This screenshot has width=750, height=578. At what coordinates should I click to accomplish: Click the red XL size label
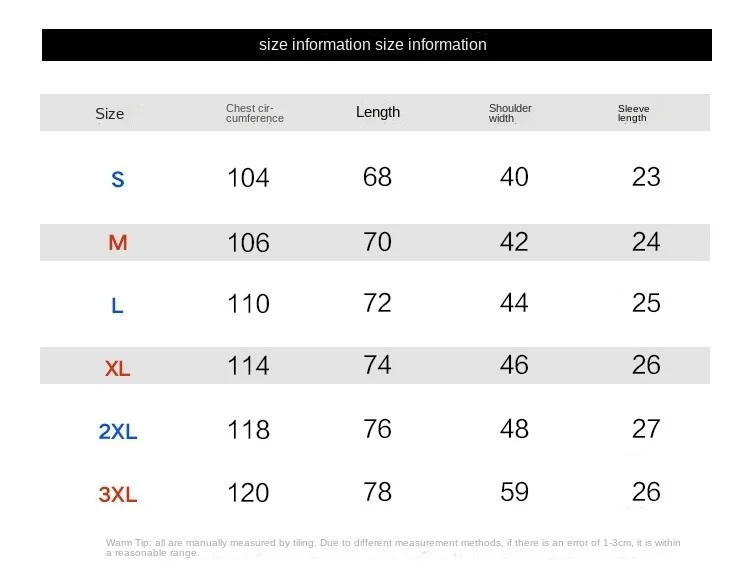pyautogui.click(x=118, y=369)
